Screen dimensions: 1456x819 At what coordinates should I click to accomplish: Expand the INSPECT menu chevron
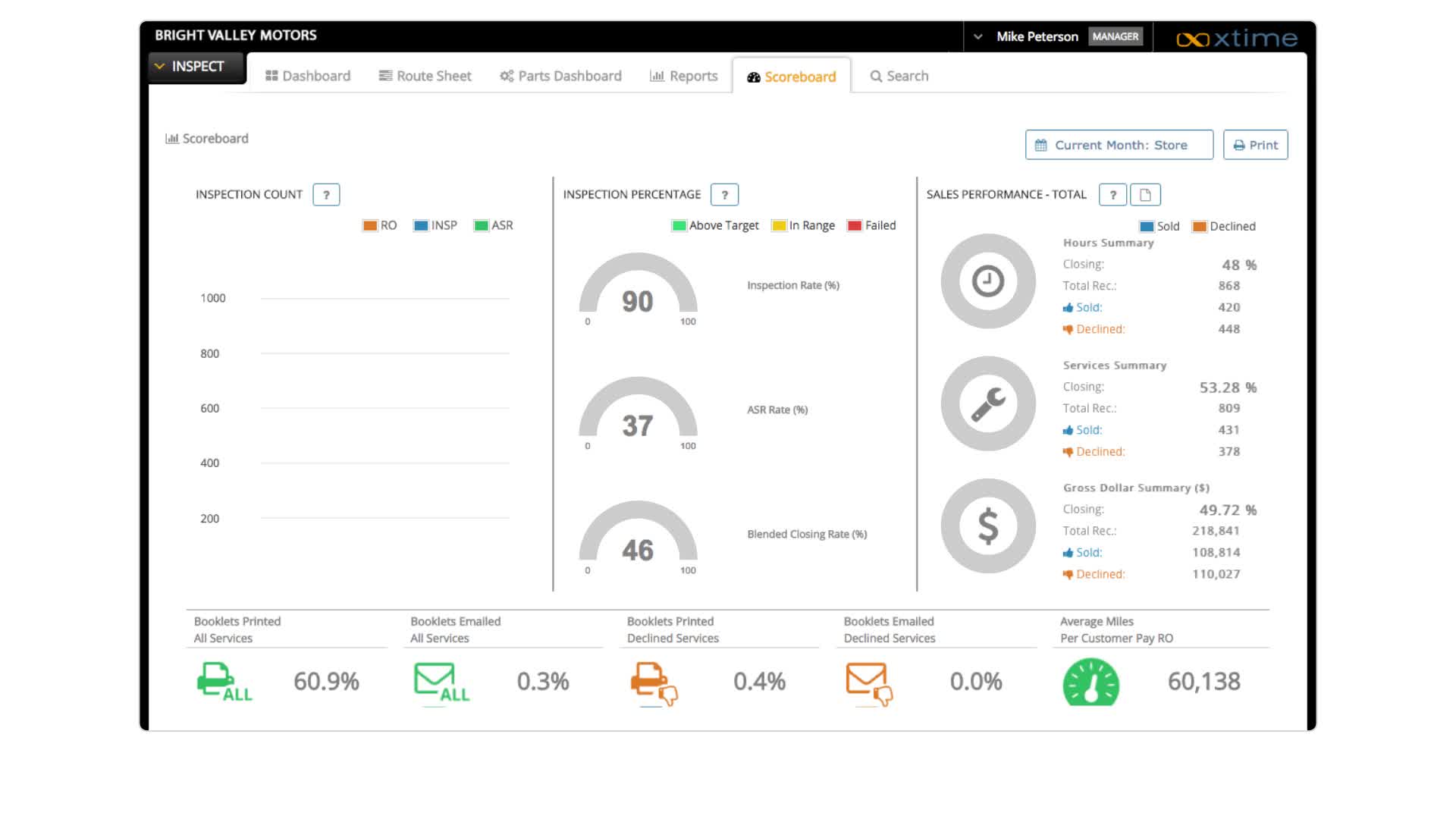(x=159, y=66)
